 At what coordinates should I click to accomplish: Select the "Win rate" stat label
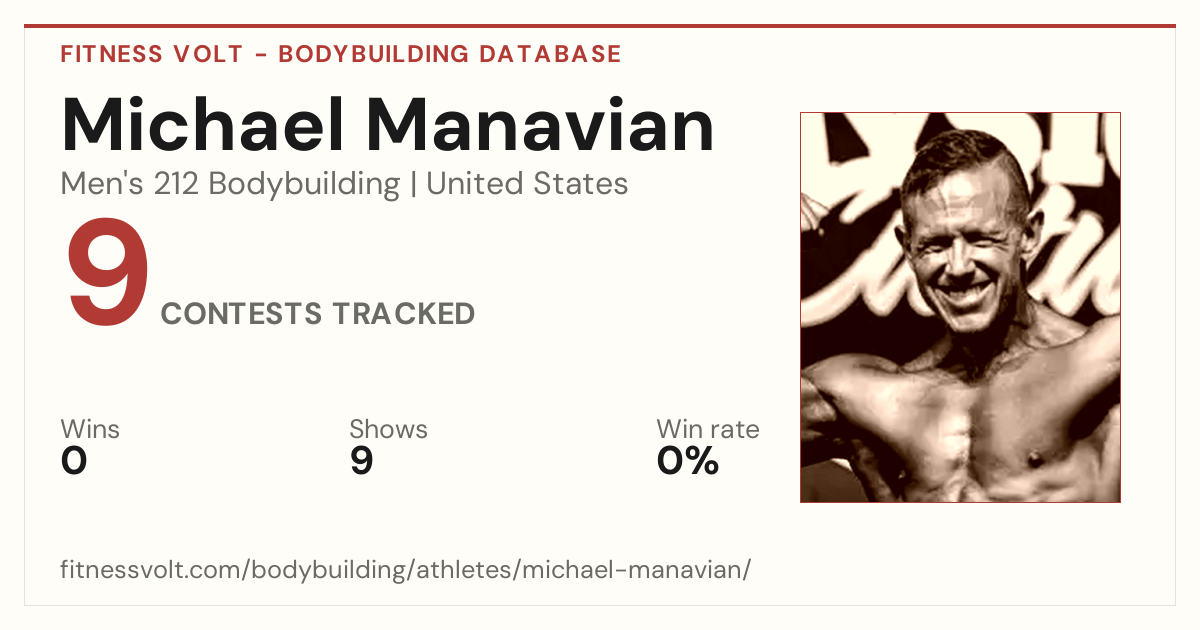pyautogui.click(x=708, y=429)
